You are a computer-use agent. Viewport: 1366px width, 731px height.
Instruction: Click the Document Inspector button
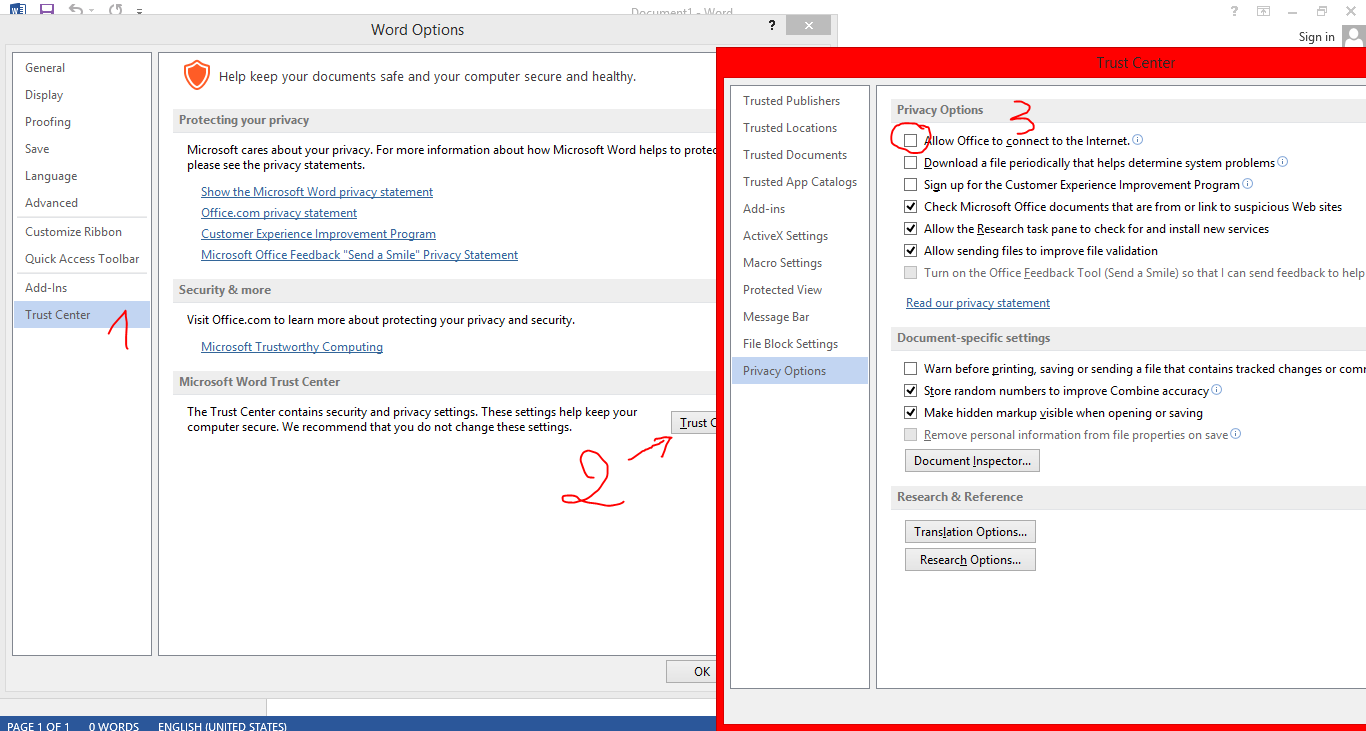973,461
